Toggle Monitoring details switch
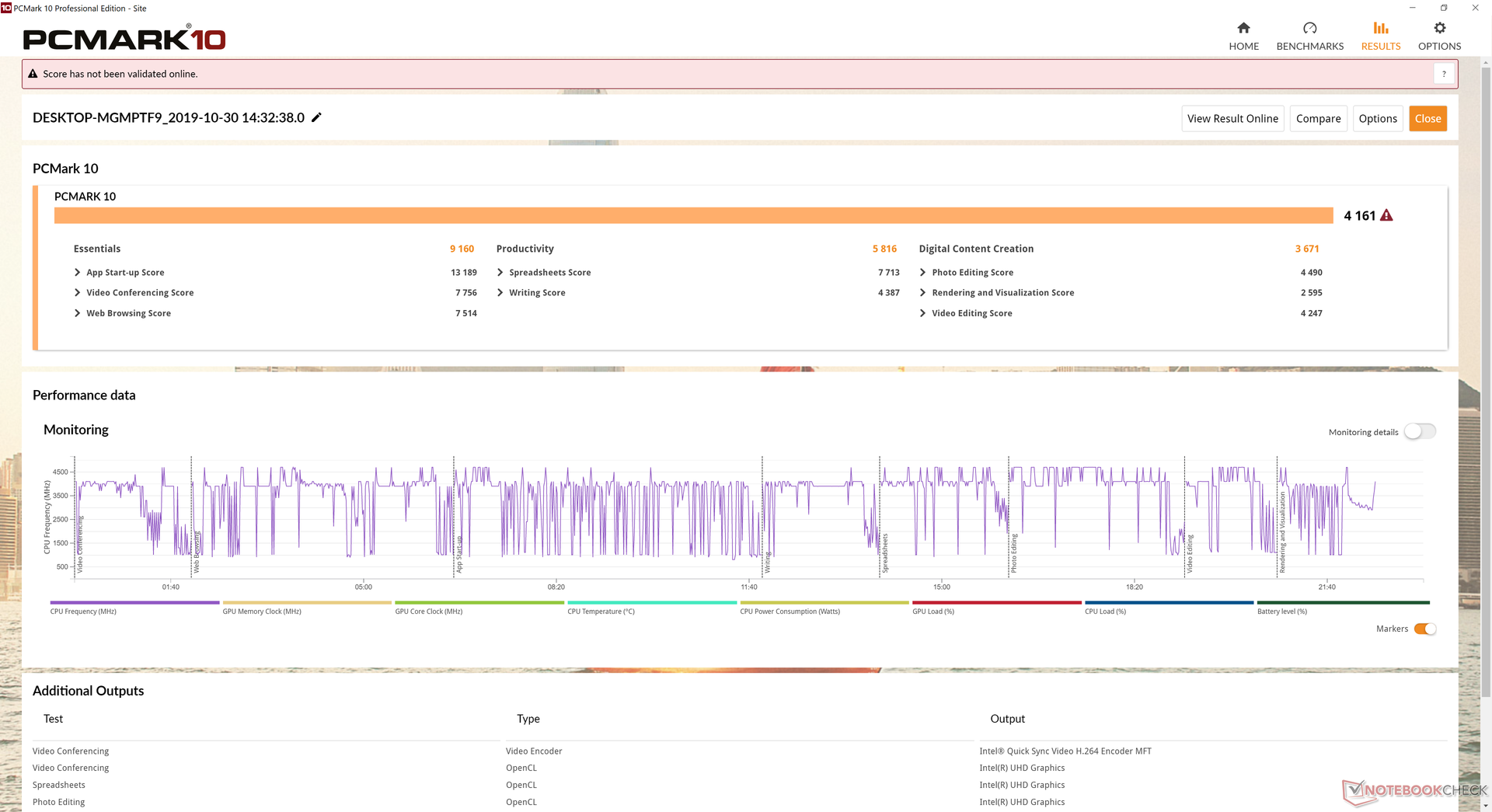The image size is (1492, 812). pyautogui.click(x=1420, y=431)
